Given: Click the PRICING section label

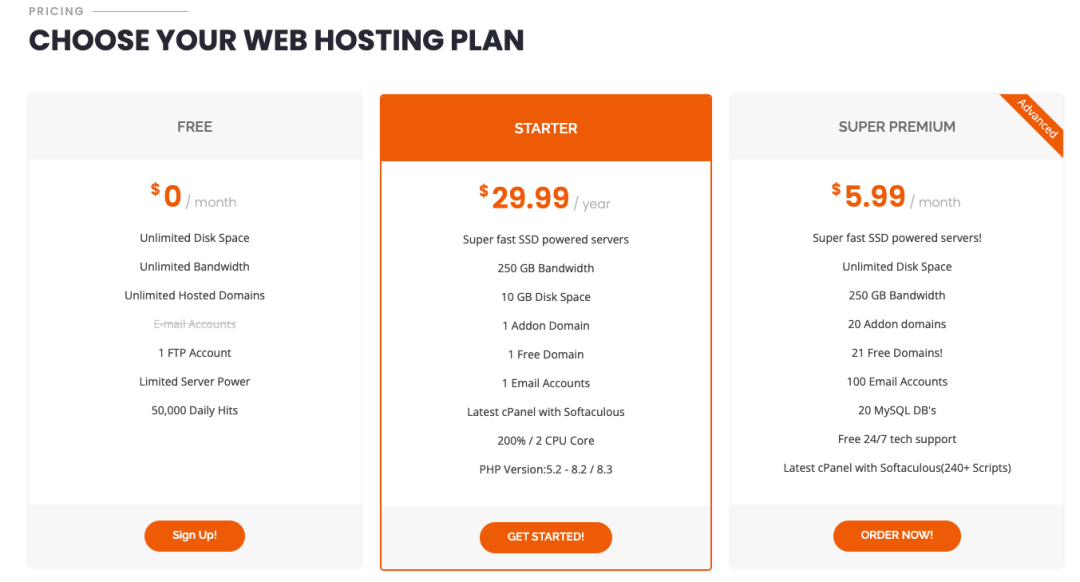Looking at the screenshot, I should click(56, 11).
